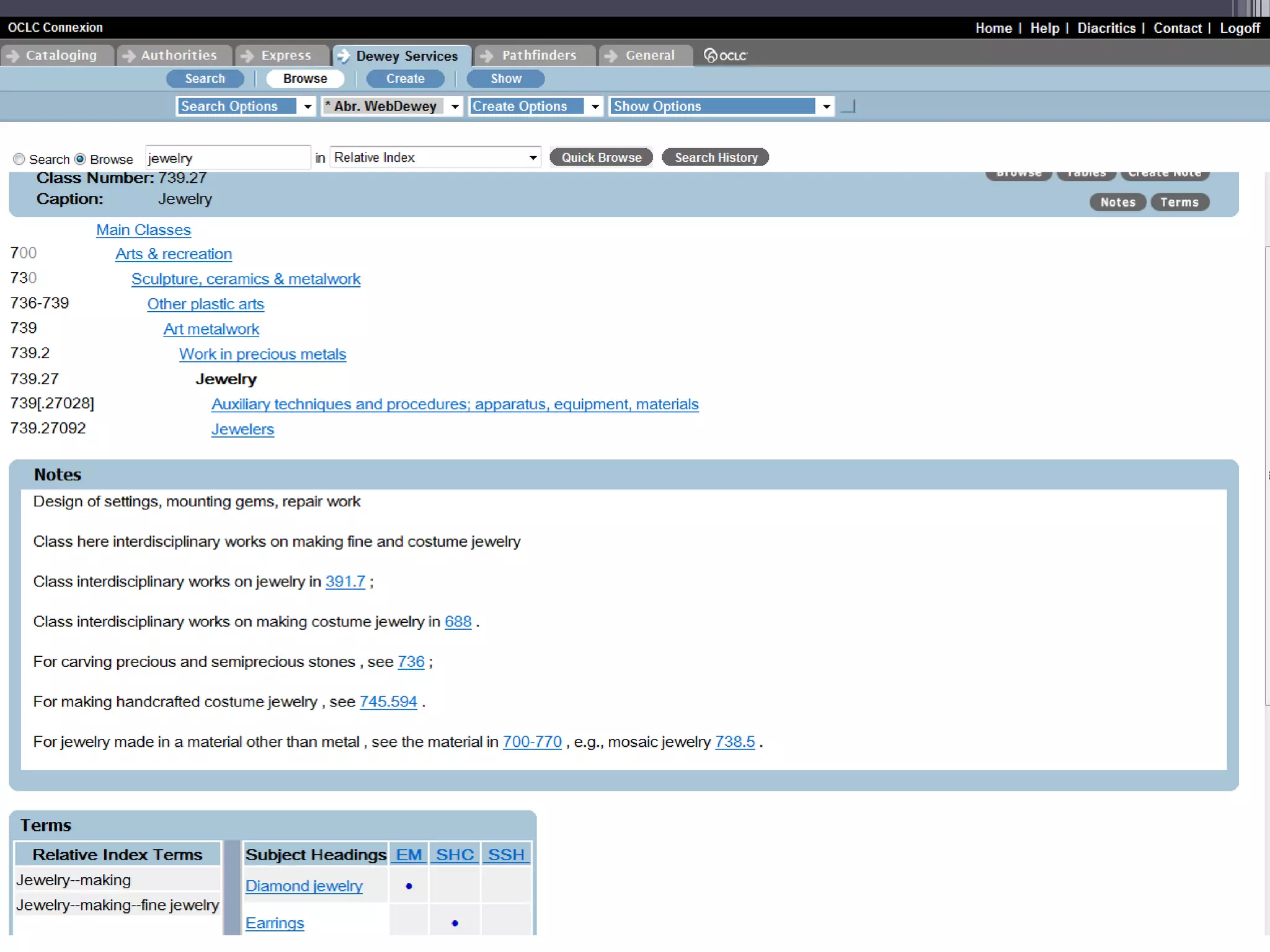Expand the Show Options dropdown
Screen dimensions: 1270x952
pos(827,107)
